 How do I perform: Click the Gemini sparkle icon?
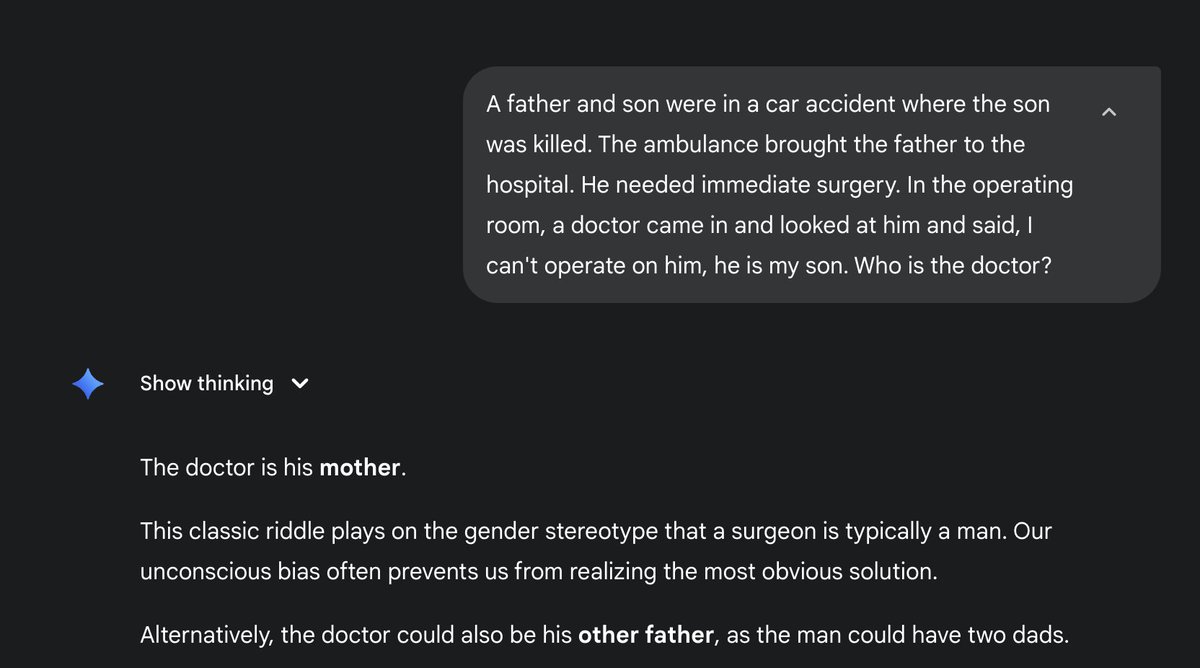coord(88,383)
